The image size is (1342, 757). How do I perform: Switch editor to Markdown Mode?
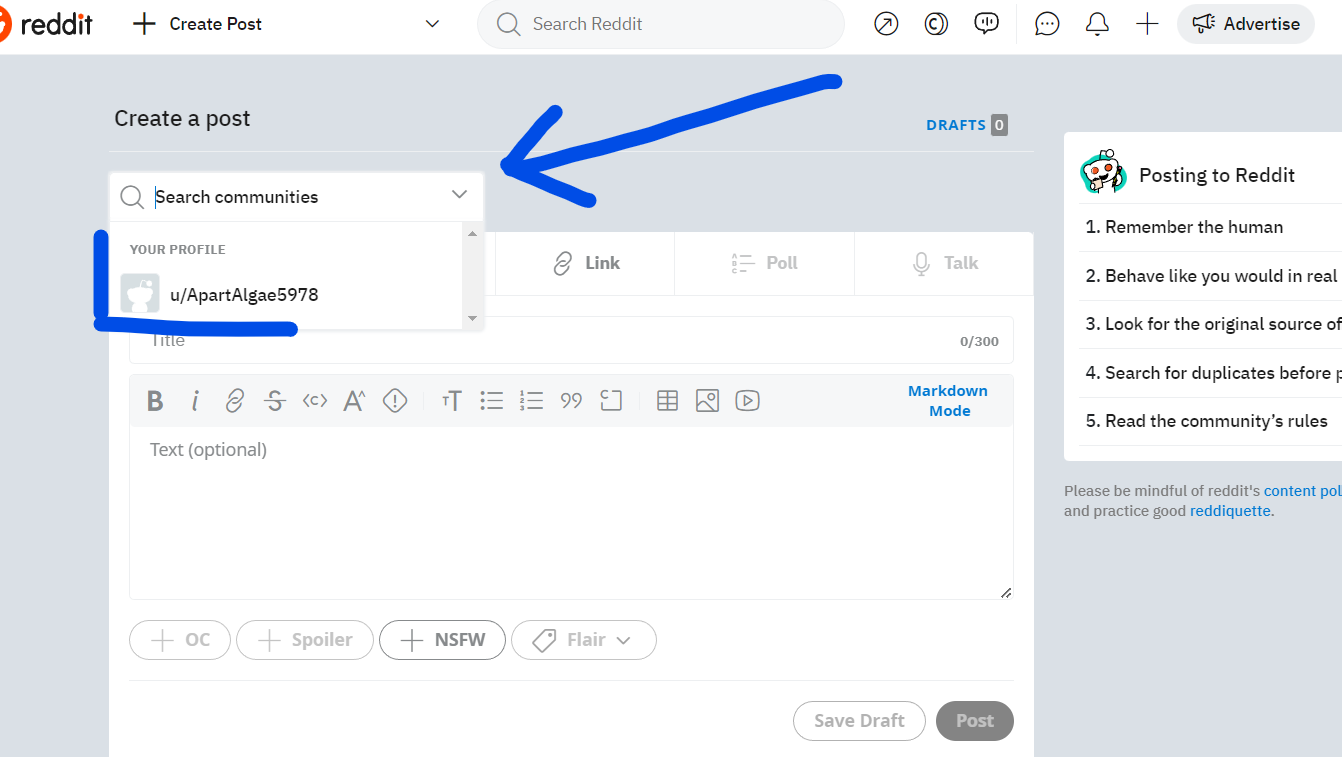948,401
